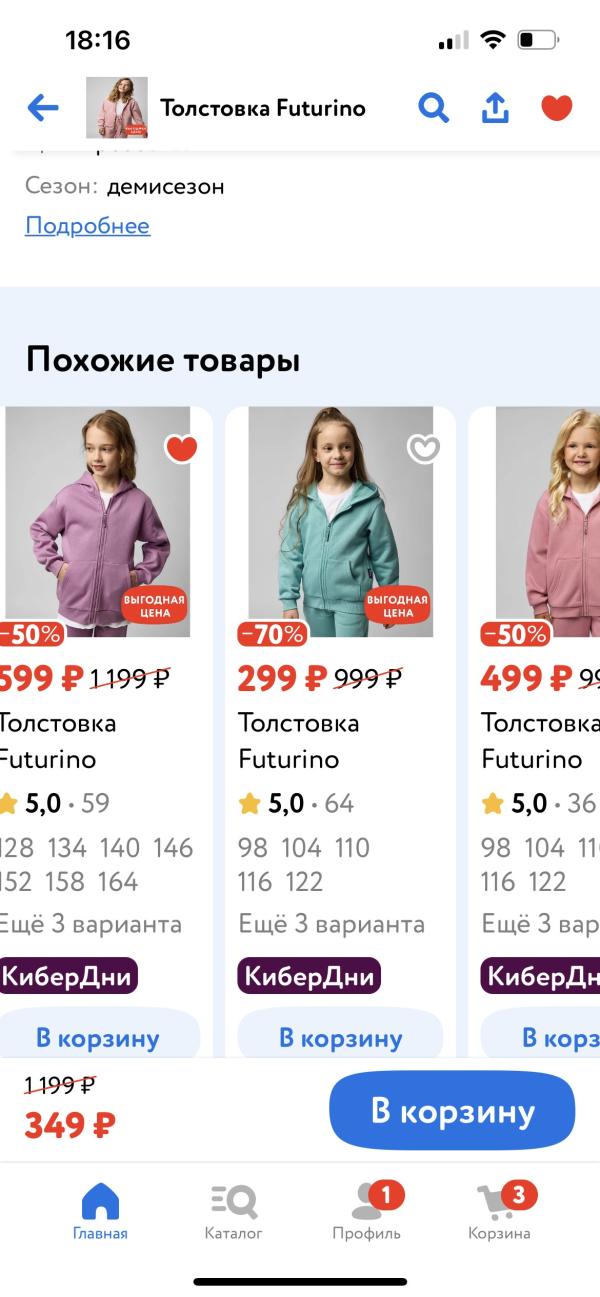Image resolution: width=600 pixels, height=1297 pixels.
Task: Tap the big blue В корзину button
Action: (x=452, y=1111)
